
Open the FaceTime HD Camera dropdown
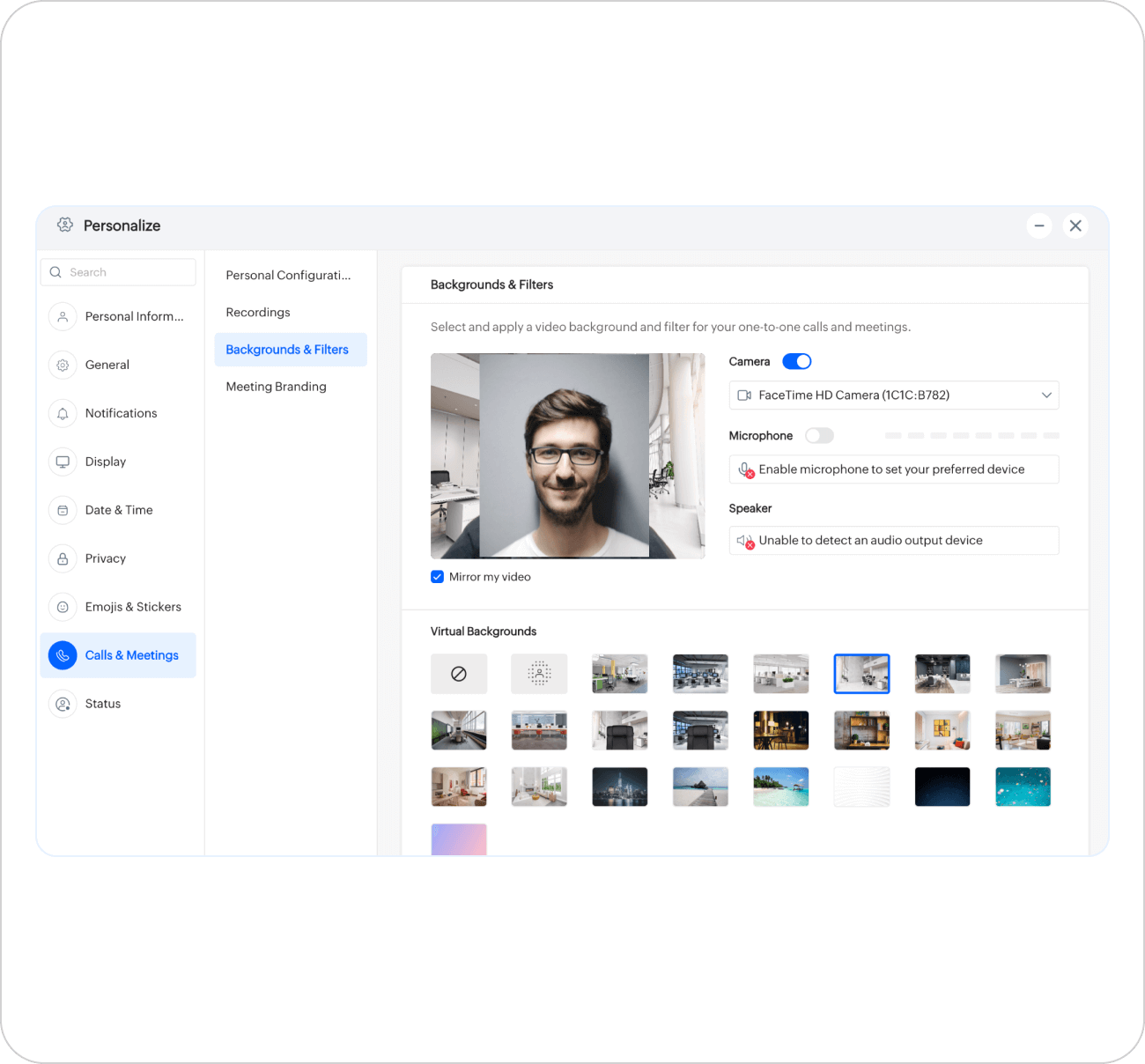click(894, 395)
